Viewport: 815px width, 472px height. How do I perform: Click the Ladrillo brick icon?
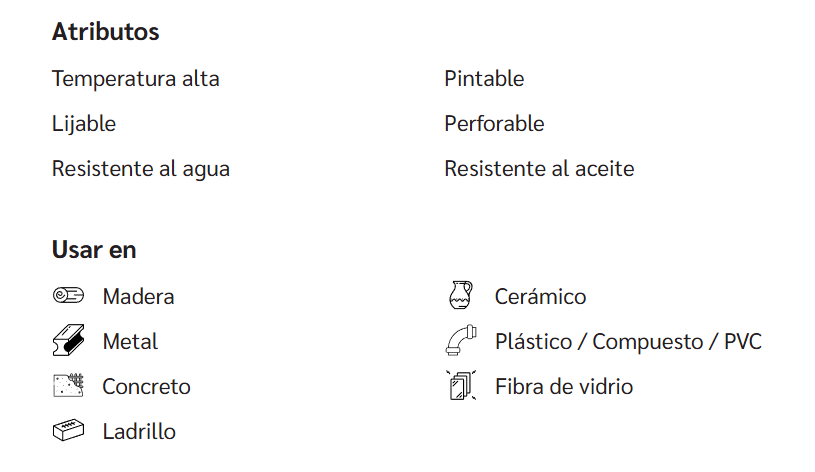coord(67,431)
